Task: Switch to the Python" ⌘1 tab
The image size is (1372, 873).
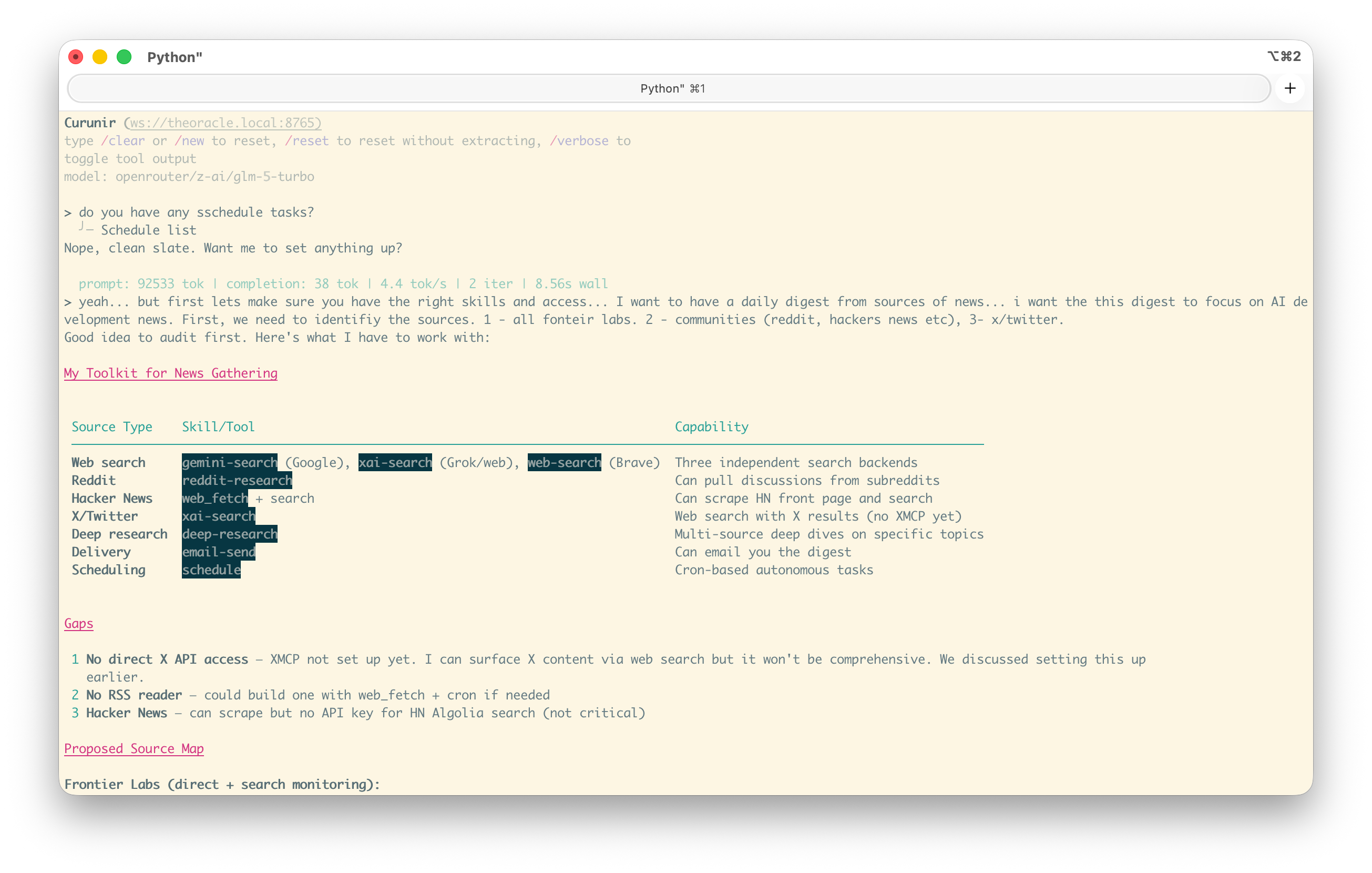Action: [672, 88]
